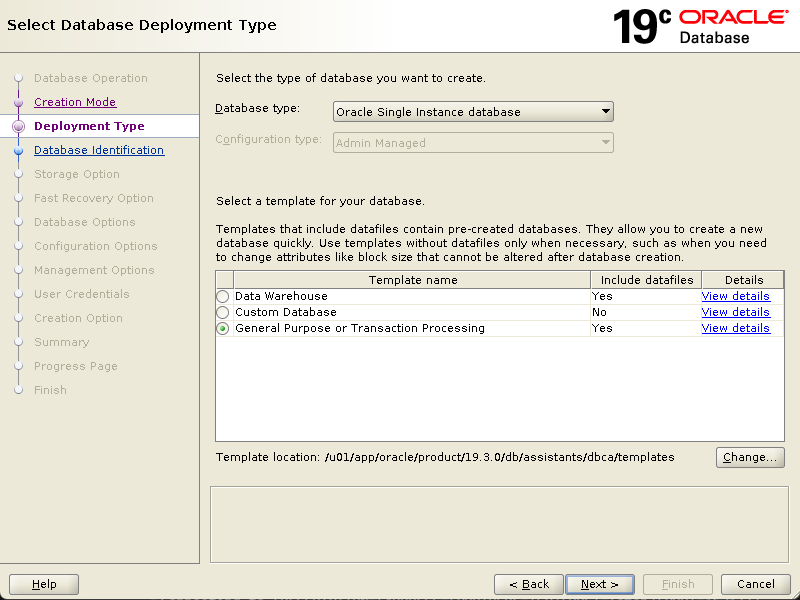Click the Fast Recovery Option step label
The height and width of the screenshot is (600, 800).
click(x=94, y=198)
